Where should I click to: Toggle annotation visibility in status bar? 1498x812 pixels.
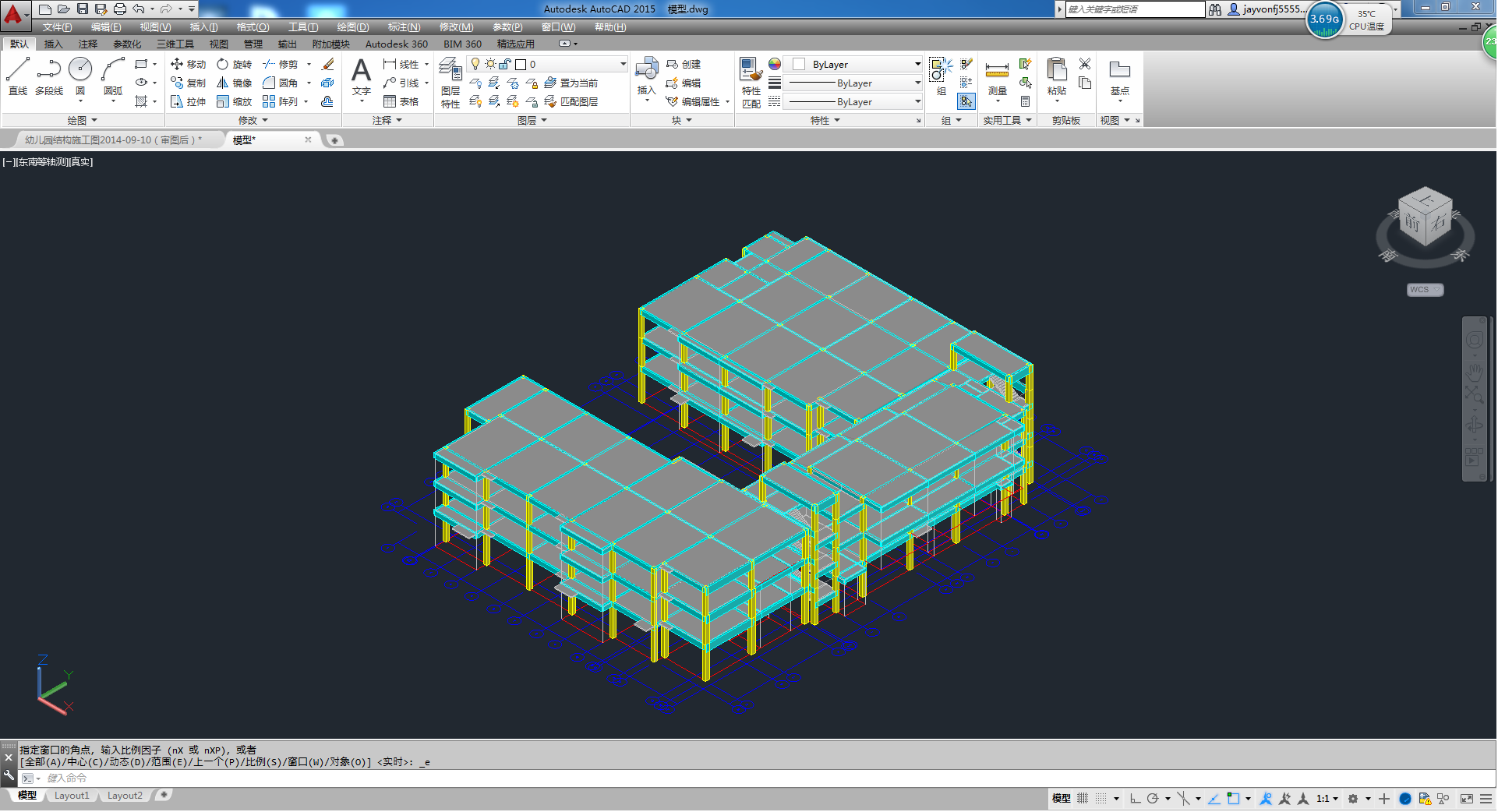pyautogui.click(x=1265, y=799)
